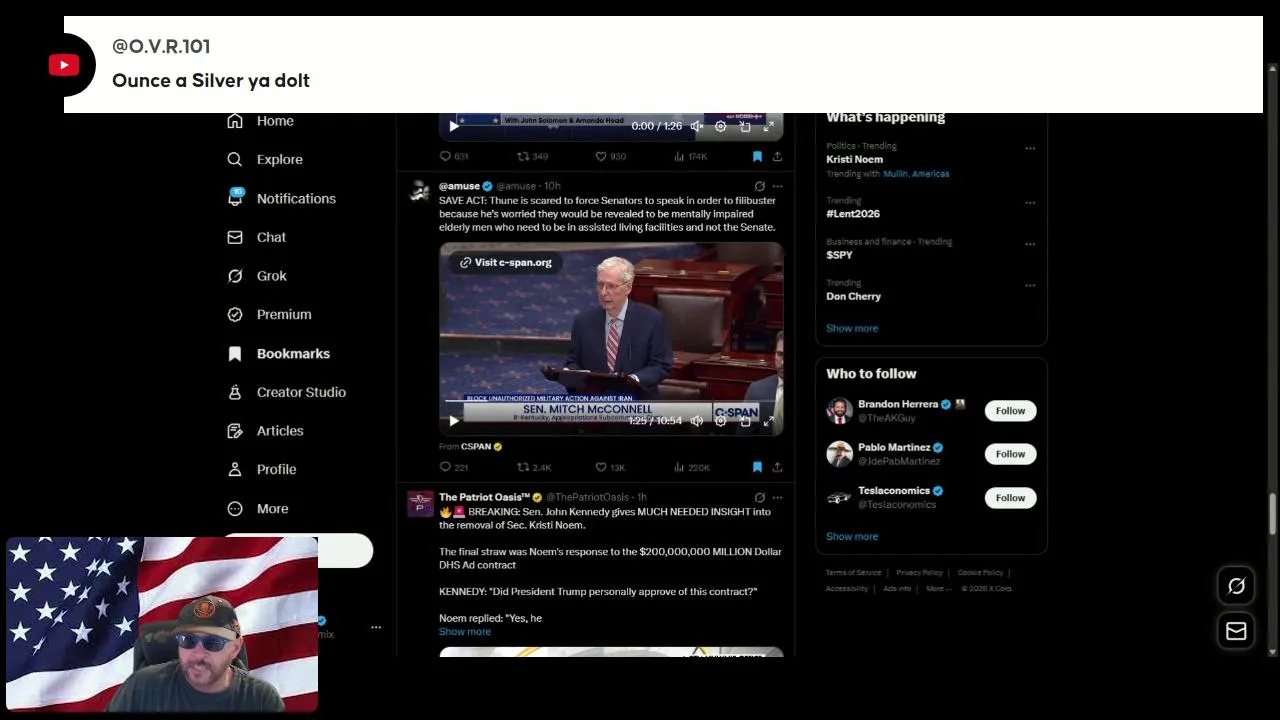Open Grok from the sidebar
Viewport: 1280px width, 720px height.
pos(257,276)
